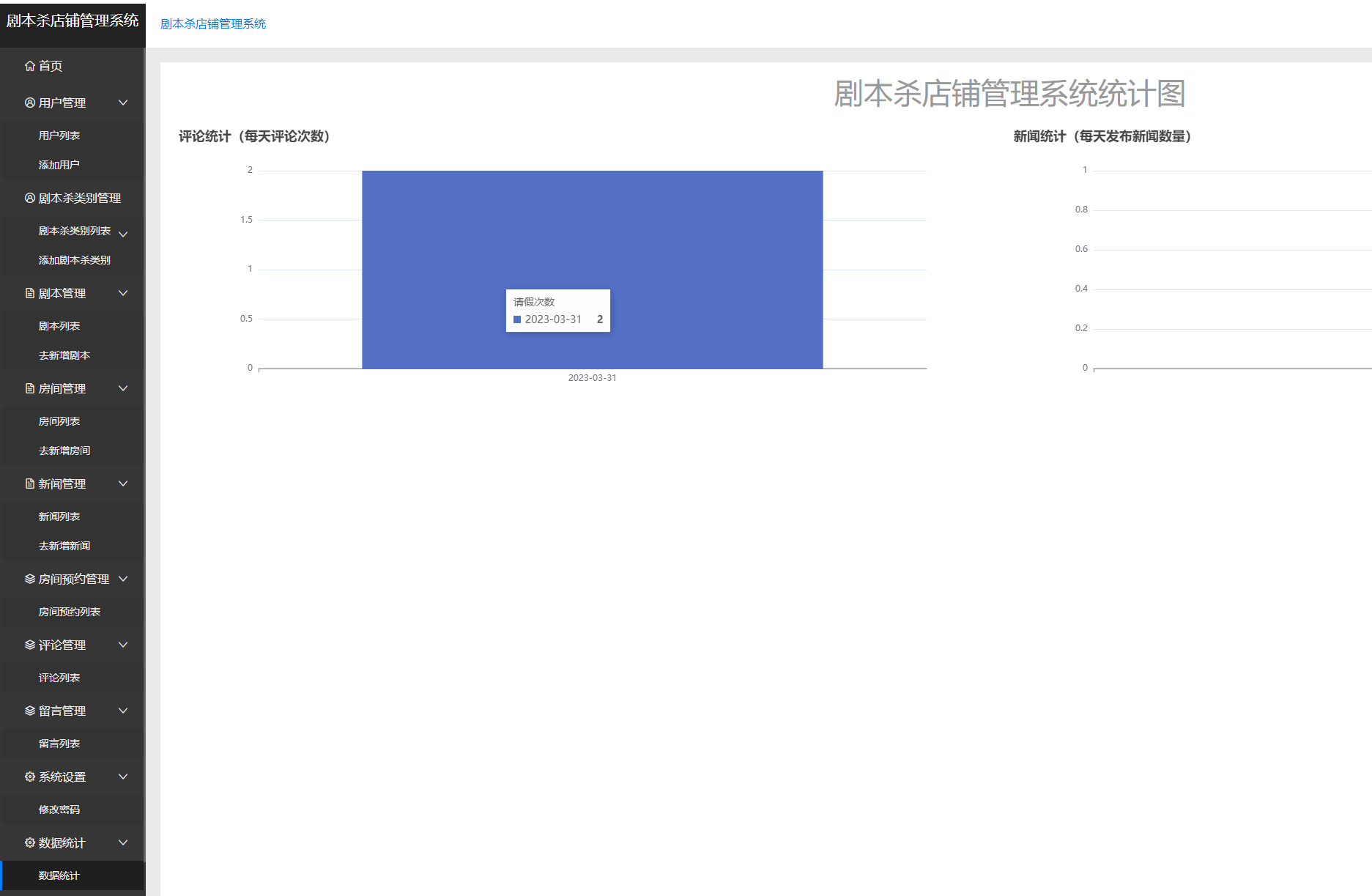This screenshot has height=896, width=1372.
Task: Select the icon beside 评论管理
Action: coord(29,645)
